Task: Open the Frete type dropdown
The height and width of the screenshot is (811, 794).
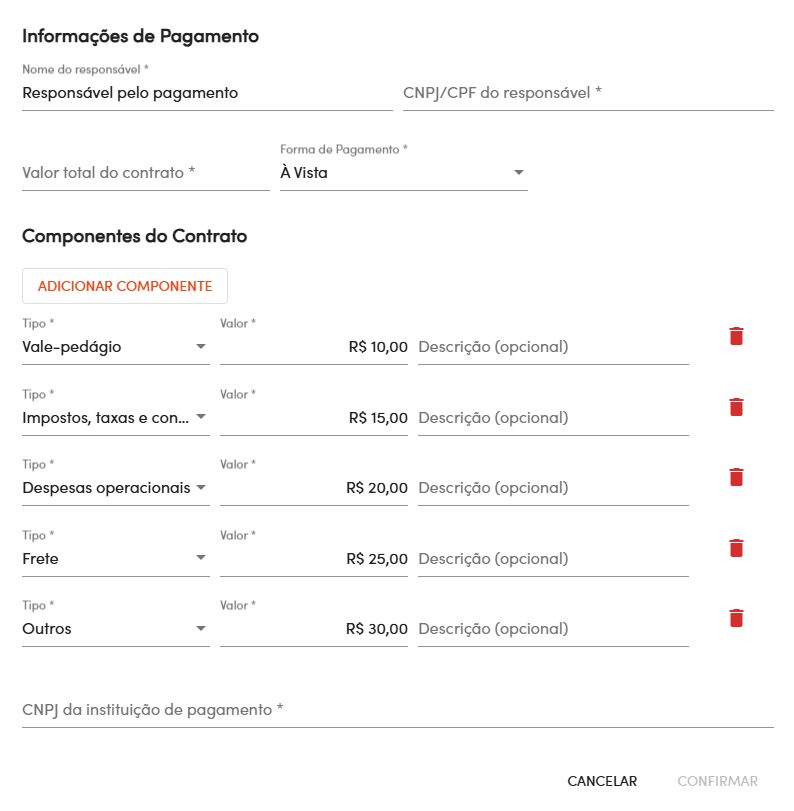Action: 115,559
